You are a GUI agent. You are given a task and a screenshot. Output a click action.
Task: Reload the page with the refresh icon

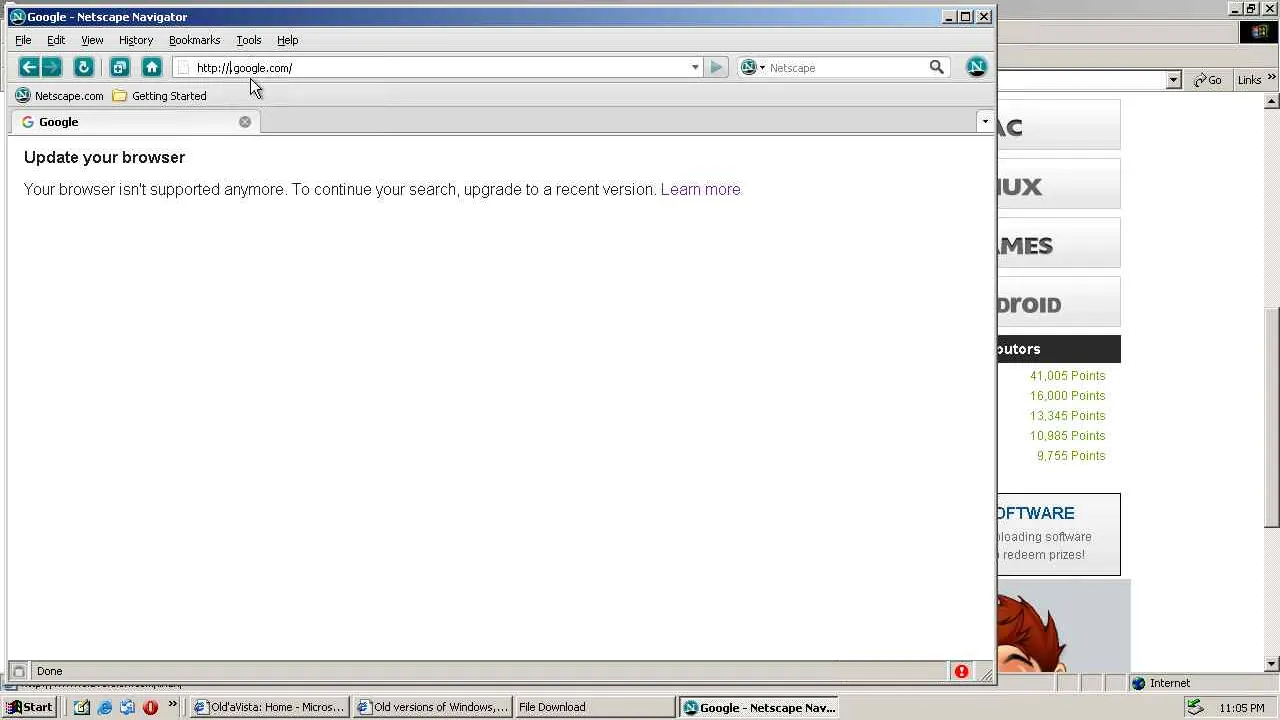[x=84, y=67]
